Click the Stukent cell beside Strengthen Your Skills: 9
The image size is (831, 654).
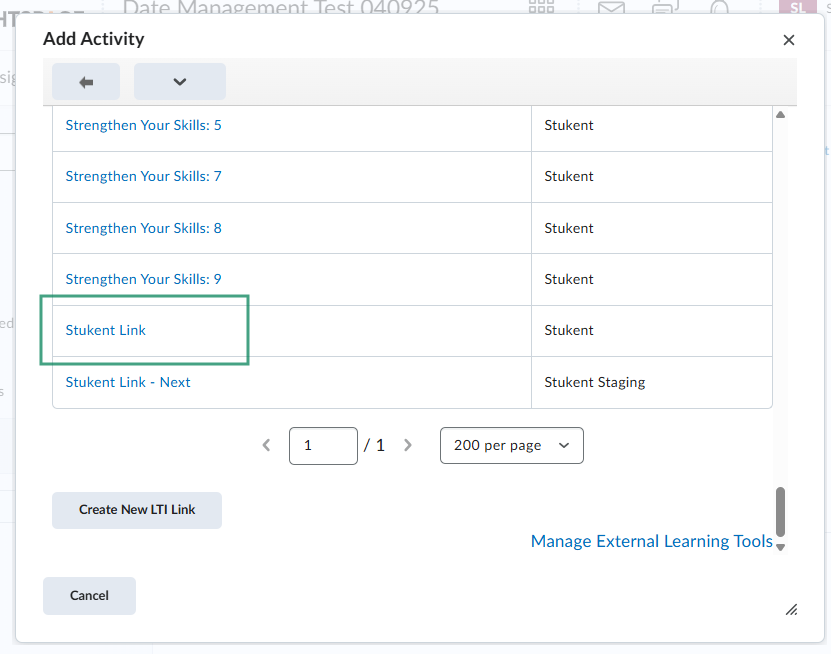point(651,279)
